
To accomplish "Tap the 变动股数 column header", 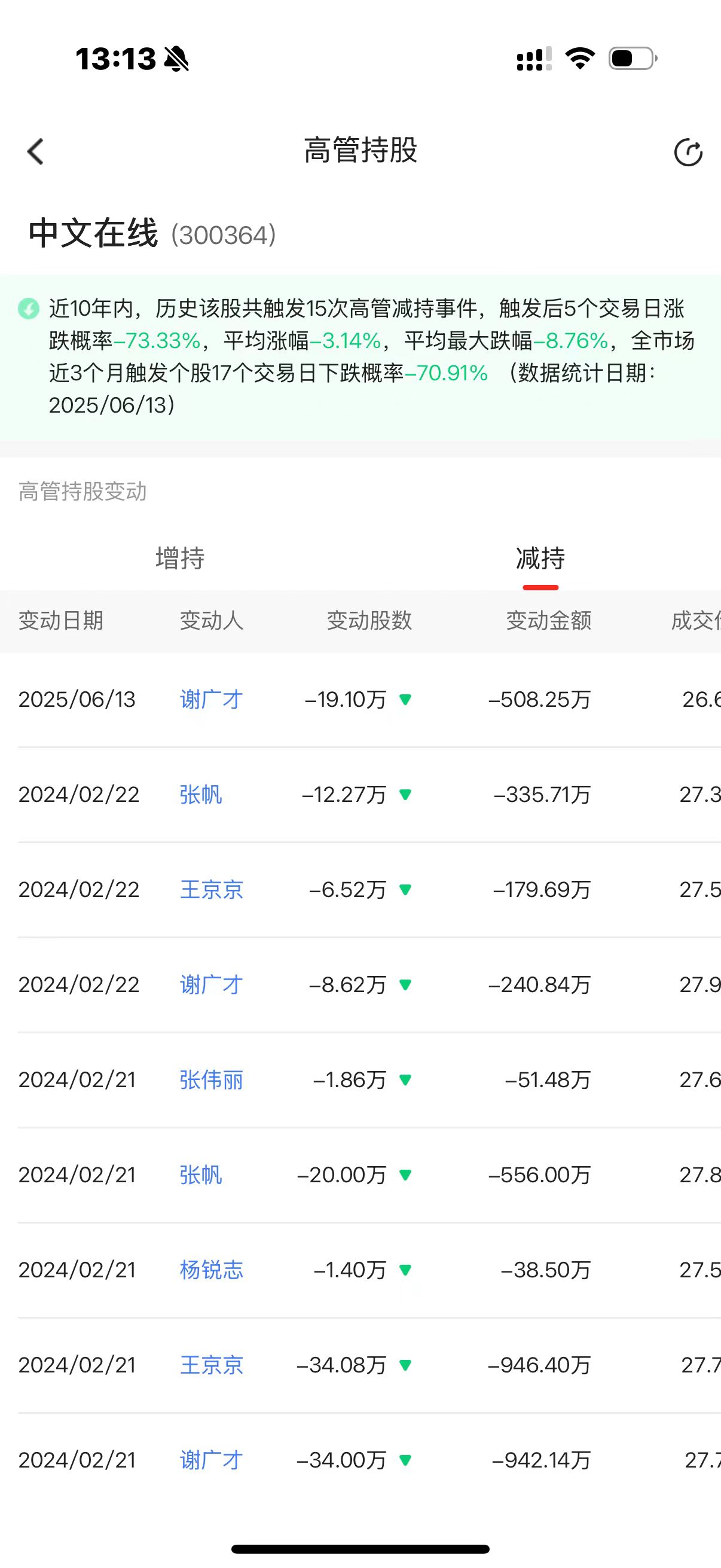I will coord(369,621).
